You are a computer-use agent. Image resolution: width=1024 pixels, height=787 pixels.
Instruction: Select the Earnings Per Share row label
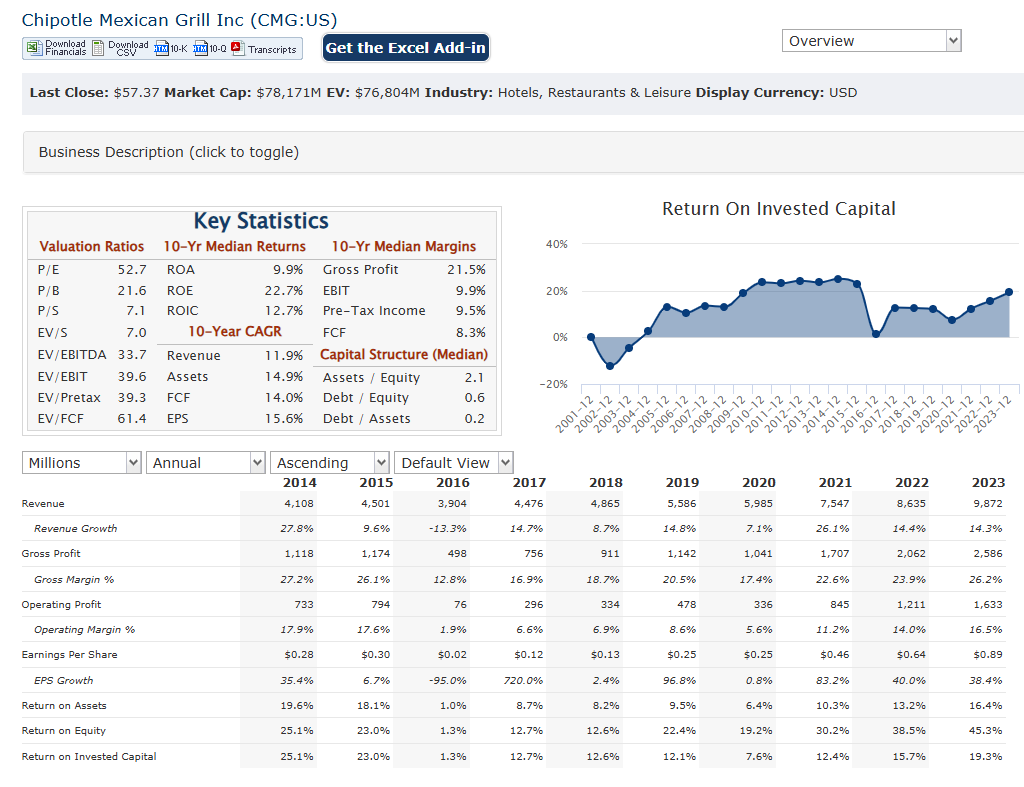click(x=69, y=655)
